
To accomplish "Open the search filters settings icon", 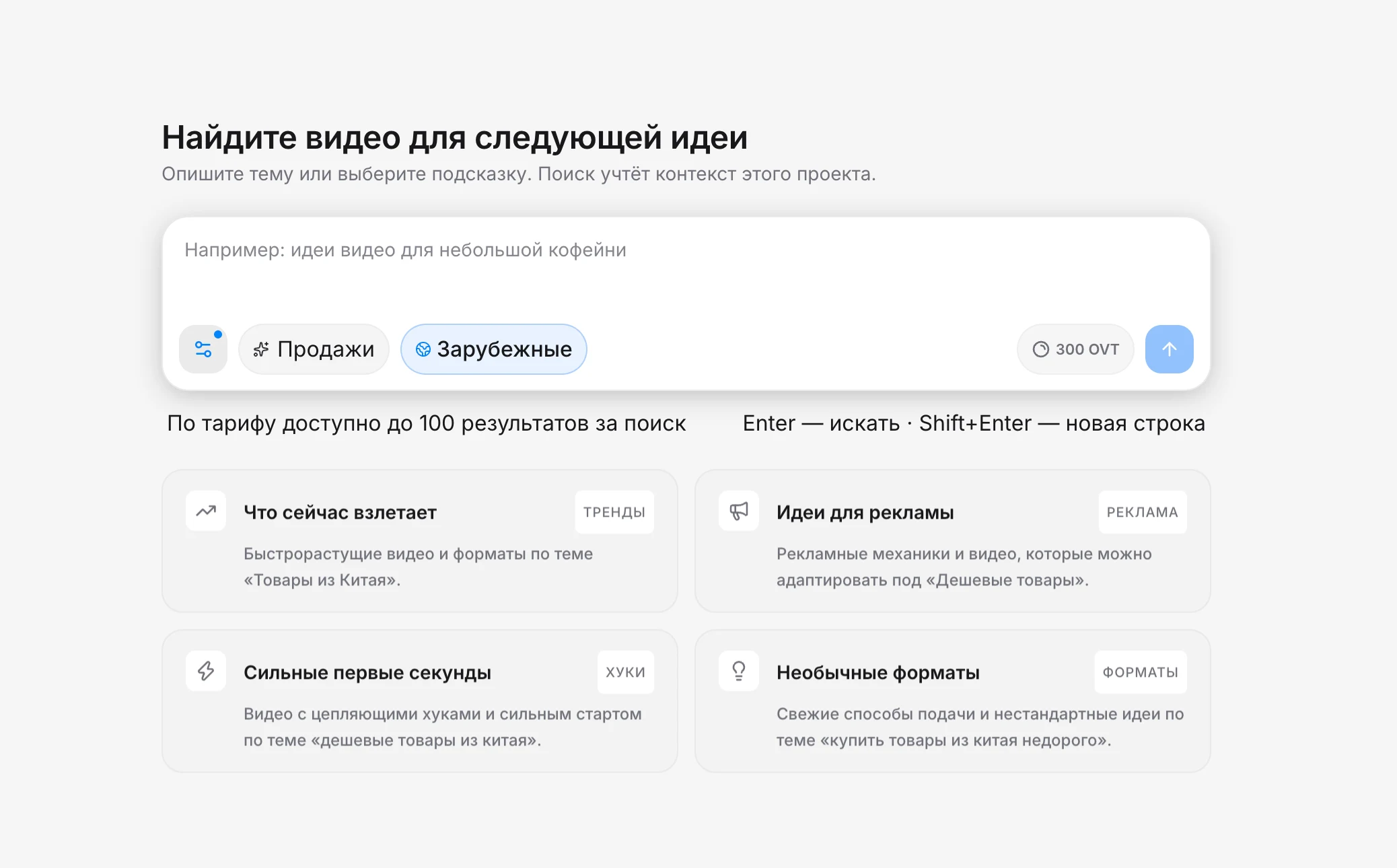I will pos(203,349).
